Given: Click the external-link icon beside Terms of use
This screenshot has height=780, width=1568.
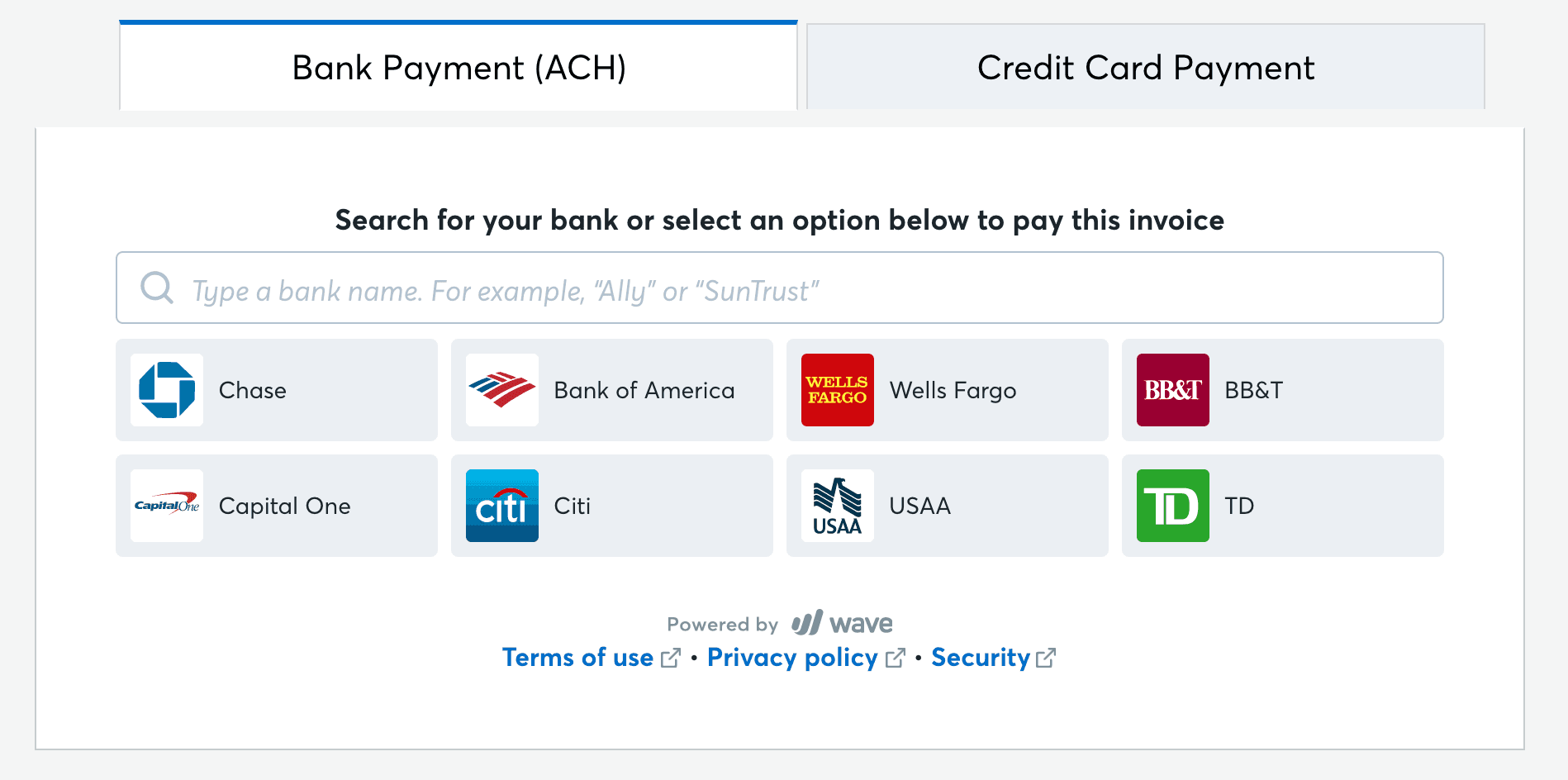Looking at the screenshot, I should pos(670,658).
